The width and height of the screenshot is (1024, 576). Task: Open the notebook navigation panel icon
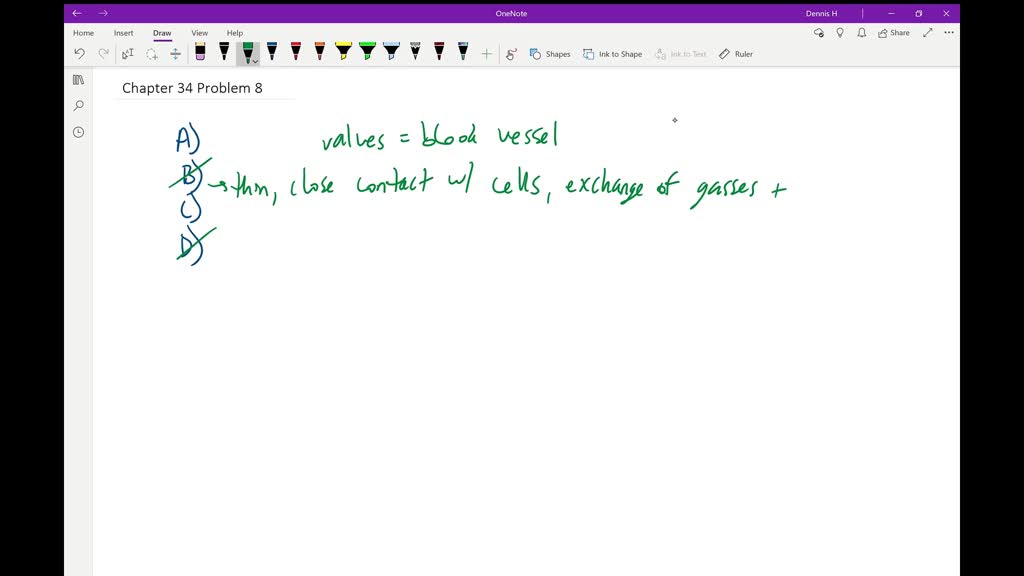78,80
